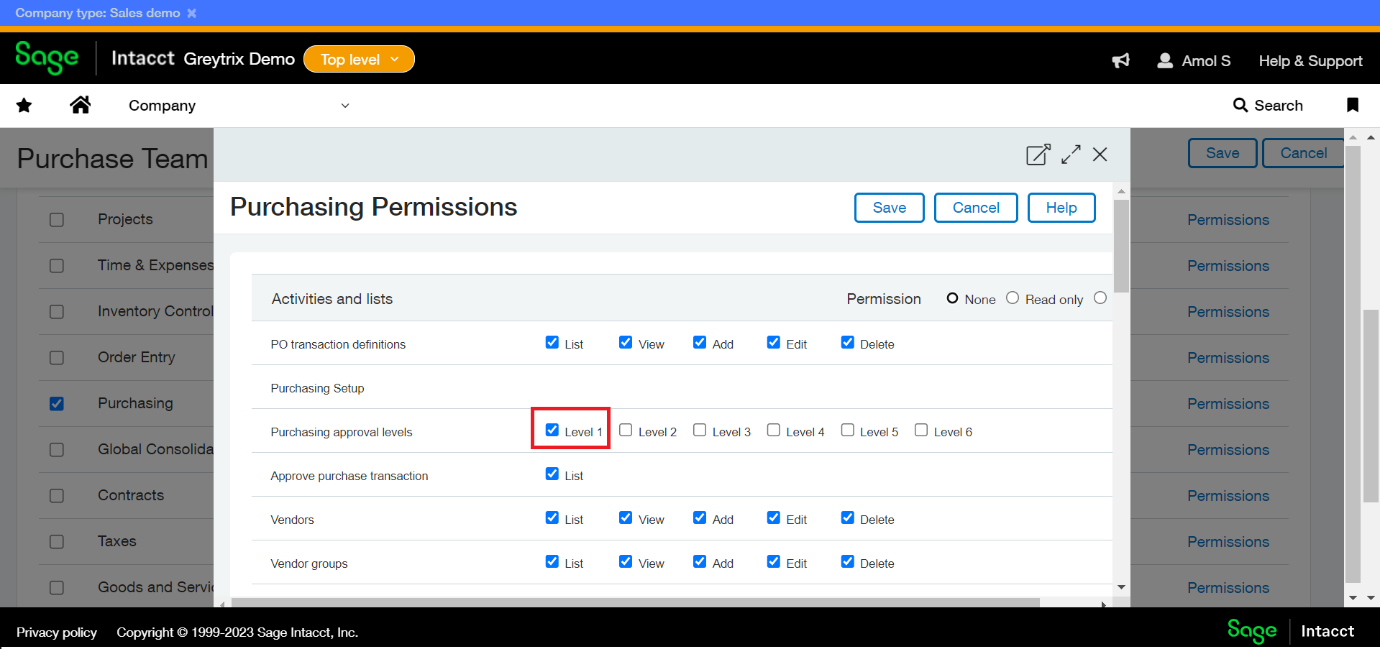Open the dialog in a new window
The width and height of the screenshot is (1380, 649).
click(x=1038, y=154)
